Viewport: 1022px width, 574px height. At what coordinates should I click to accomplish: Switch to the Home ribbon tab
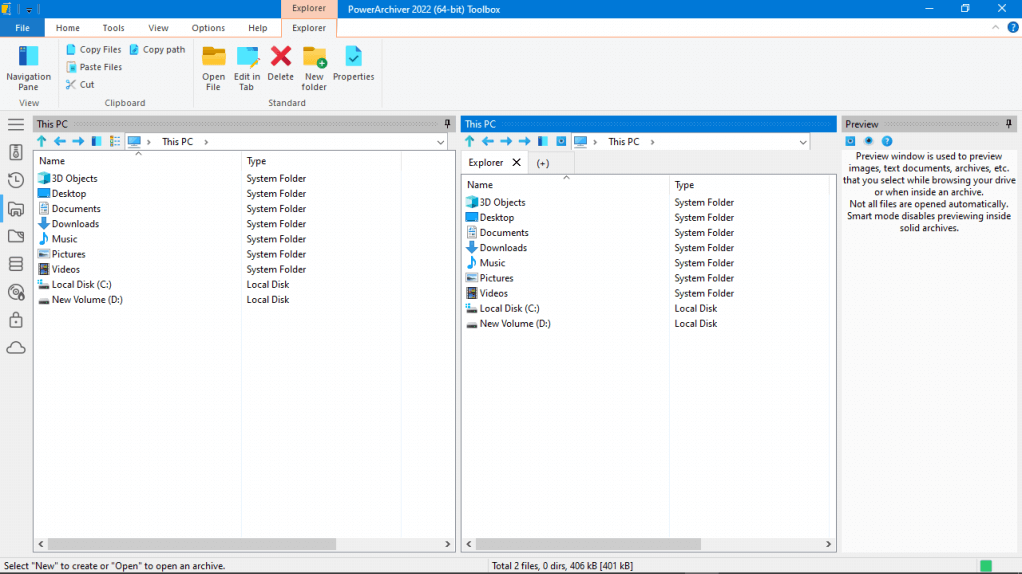click(68, 28)
